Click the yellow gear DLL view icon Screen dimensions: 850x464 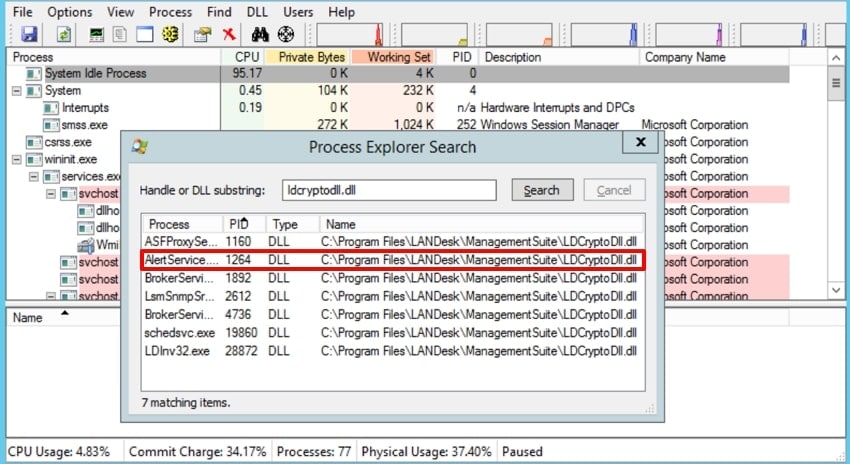pyautogui.click(x=170, y=35)
